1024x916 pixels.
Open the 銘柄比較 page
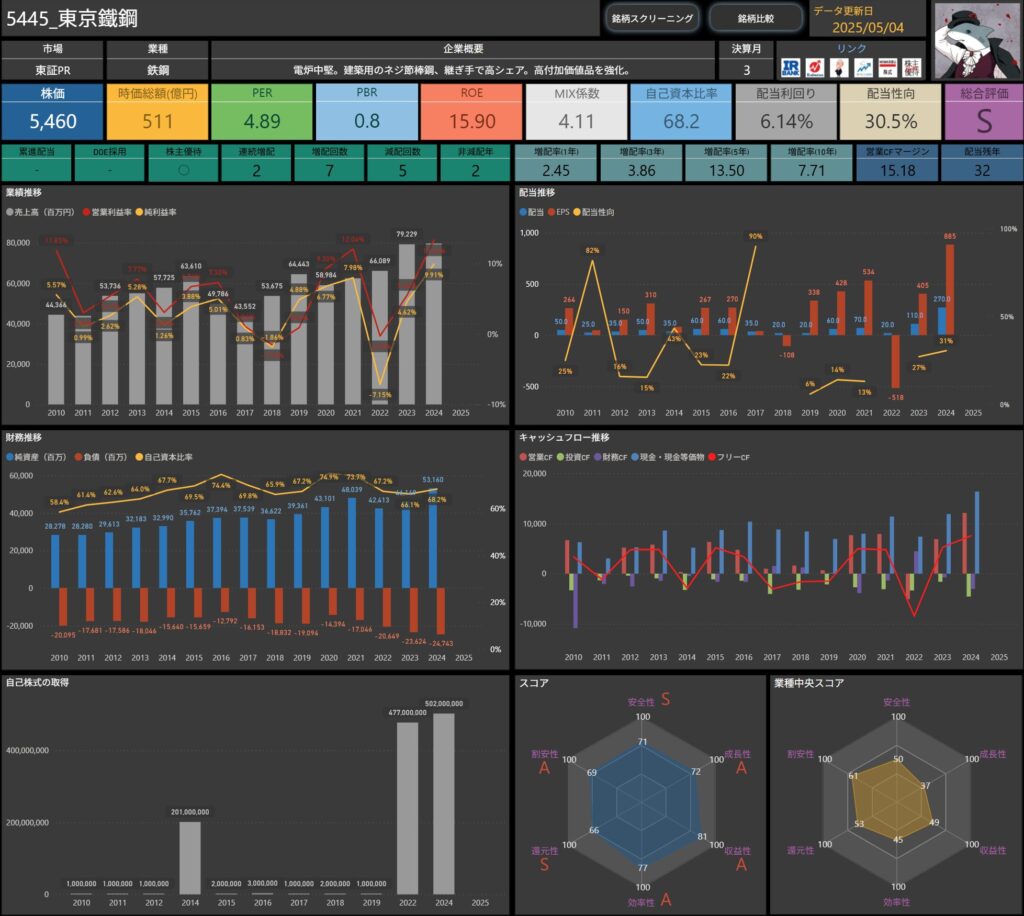[756, 18]
